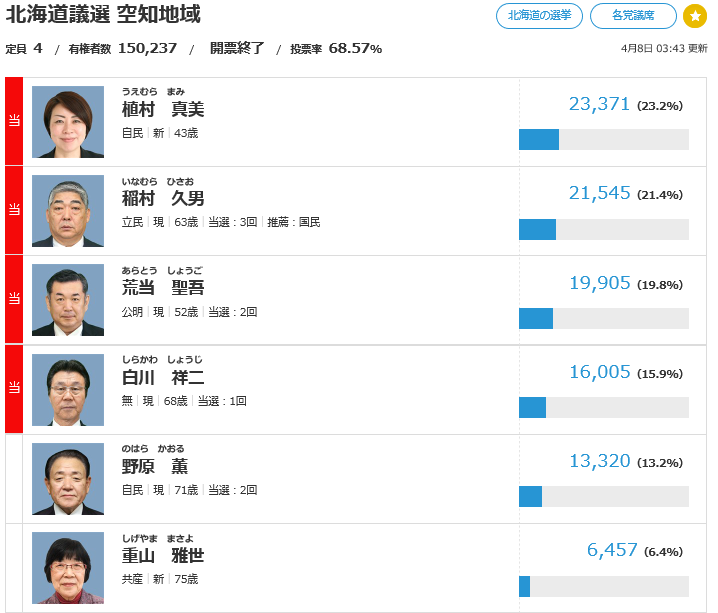Open the 北海道の選挙 link button
Screen dimensions: 718x613
point(539,16)
